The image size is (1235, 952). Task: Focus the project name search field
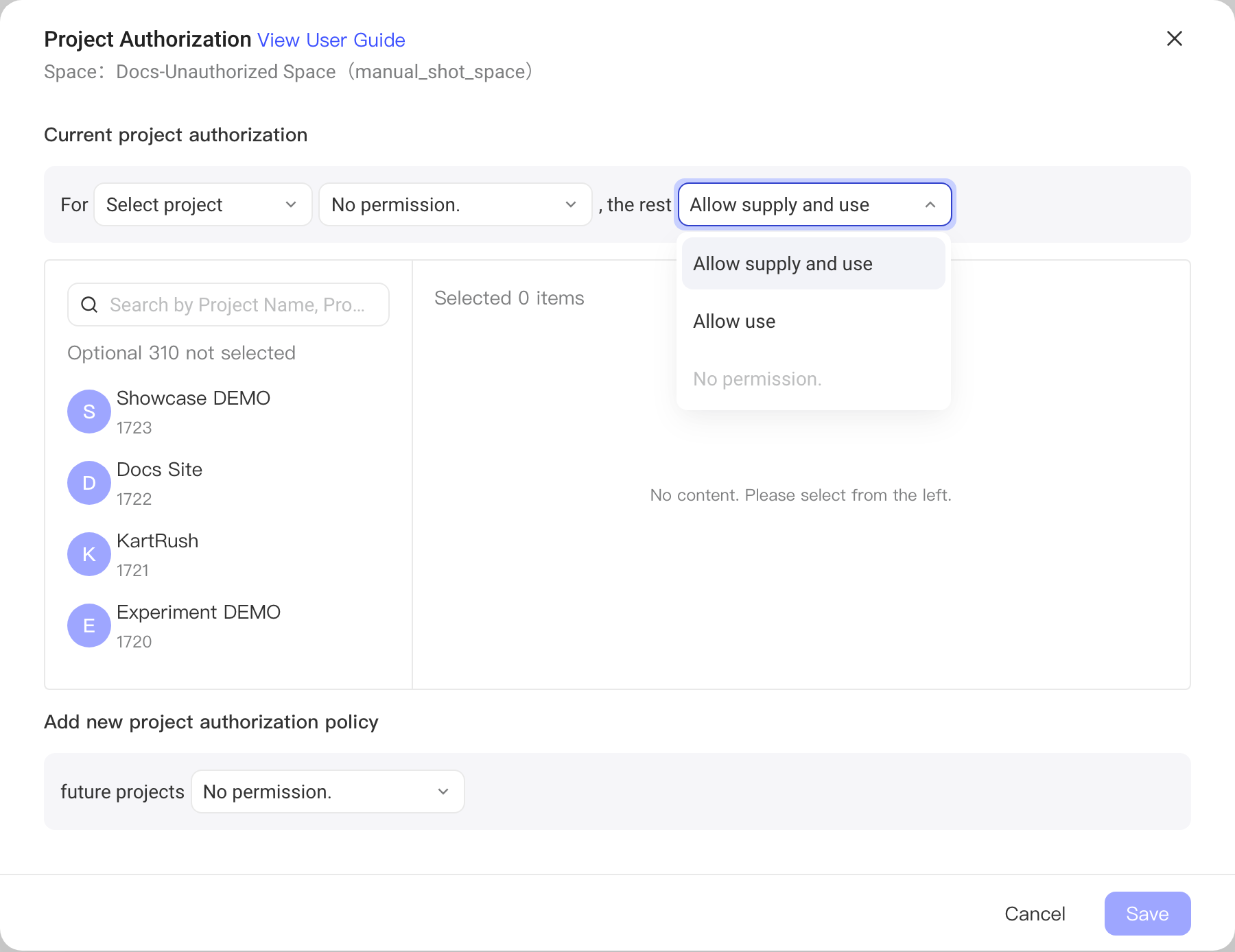click(228, 305)
